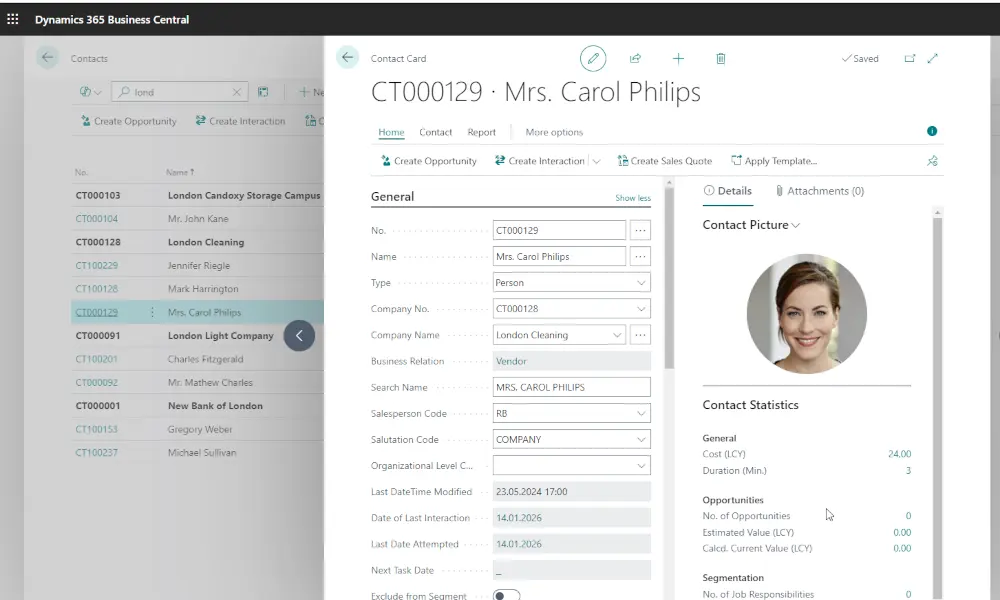Open the Organizational Level Code dropdown
The height and width of the screenshot is (600, 1000).
coord(641,465)
